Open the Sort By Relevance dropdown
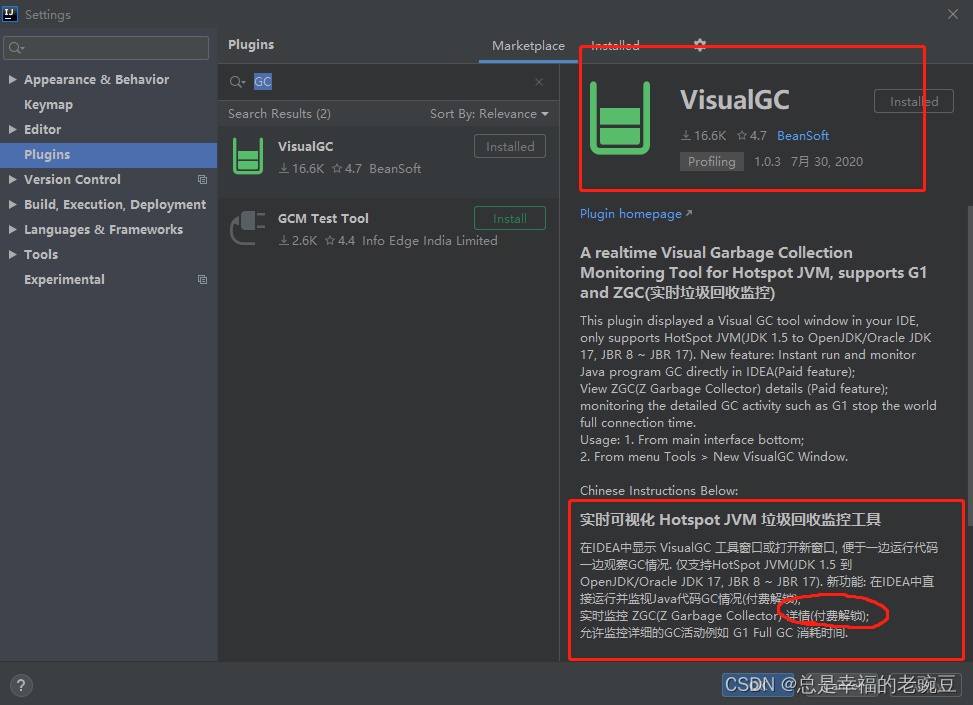Image resolution: width=973 pixels, height=705 pixels. (489, 114)
